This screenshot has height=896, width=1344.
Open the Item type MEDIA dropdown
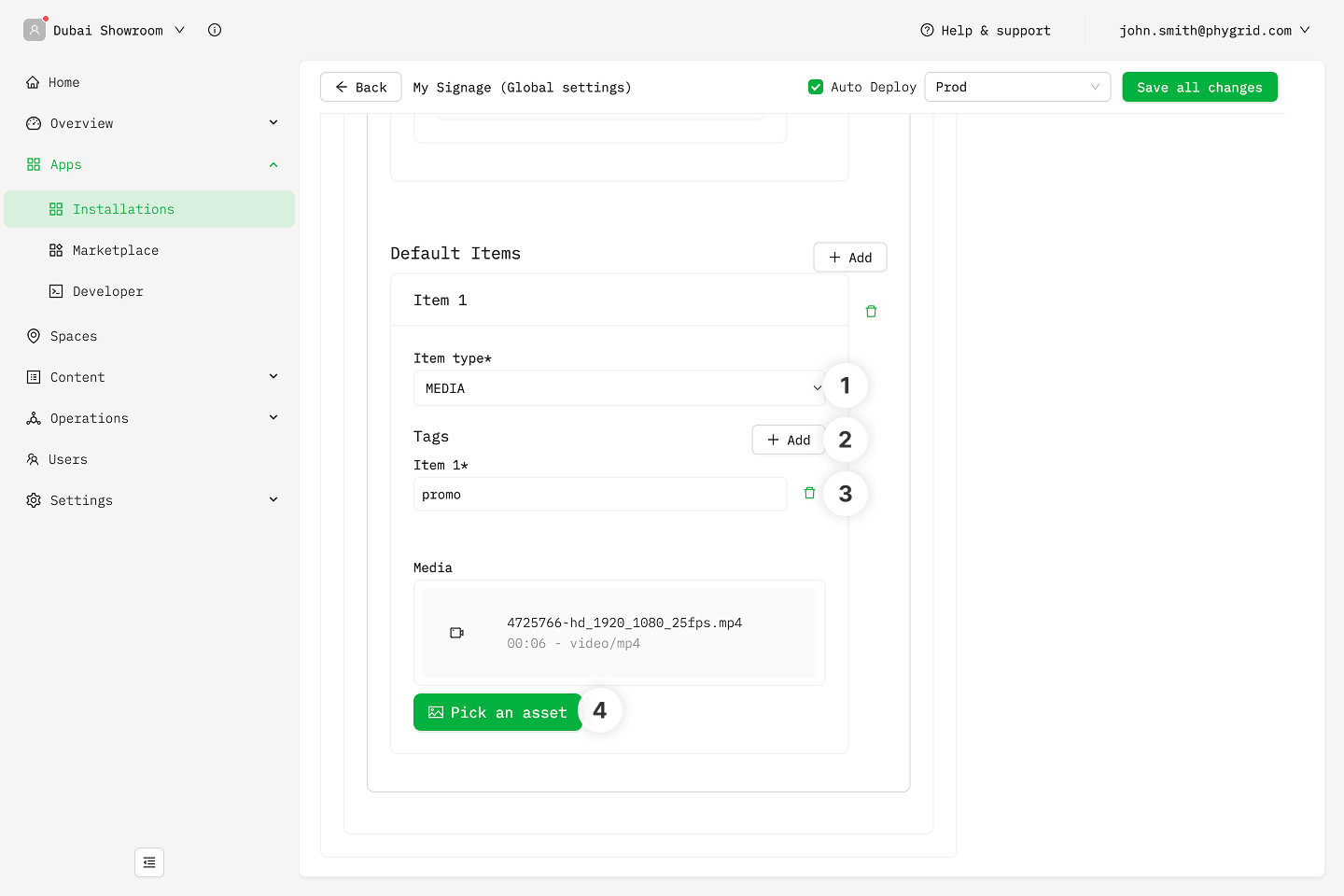pyautogui.click(x=619, y=388)
